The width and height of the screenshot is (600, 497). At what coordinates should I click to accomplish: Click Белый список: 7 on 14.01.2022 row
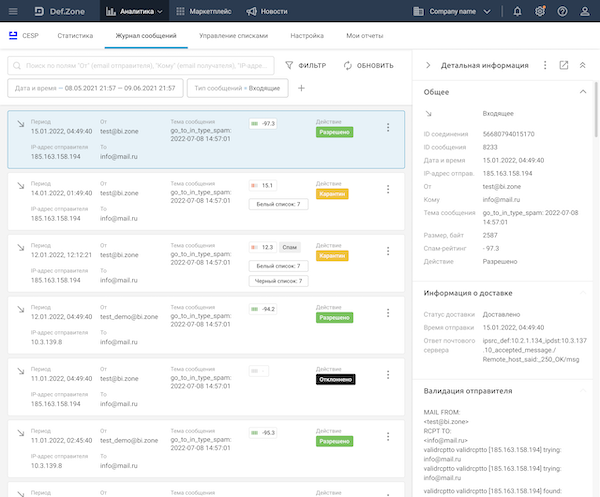click(279, 204)
